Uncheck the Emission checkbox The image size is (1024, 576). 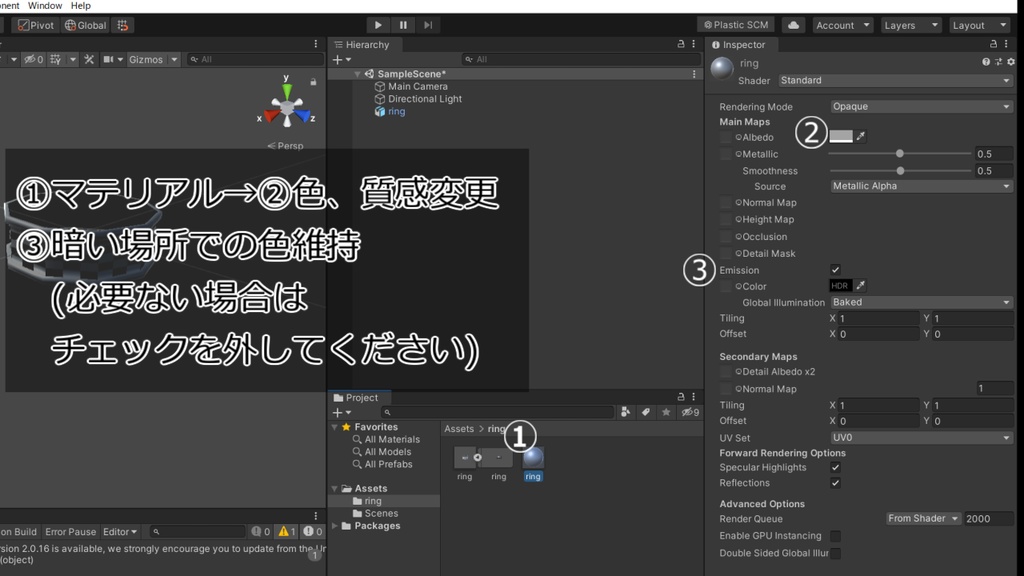[x=835, y=270]
